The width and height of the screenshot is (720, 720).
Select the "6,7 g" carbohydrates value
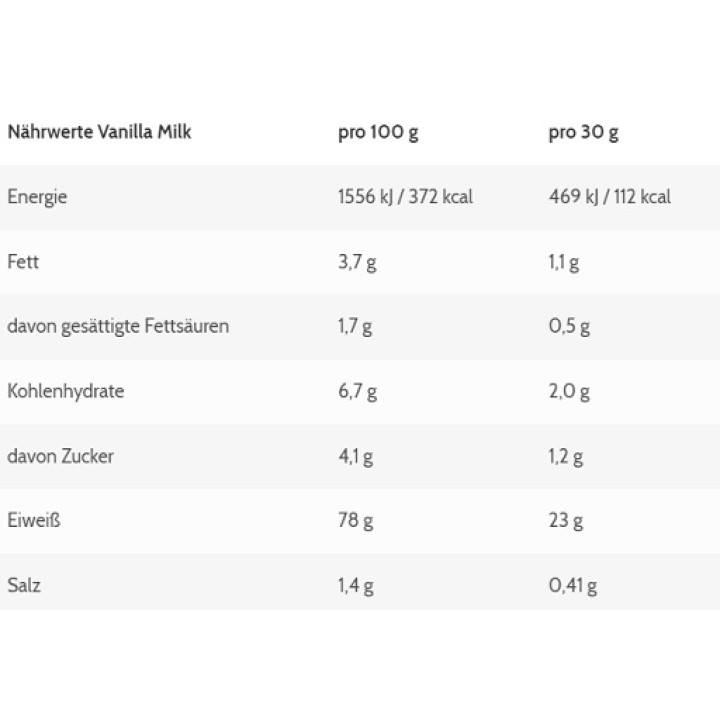pyautogui.click(x=357, y=391)
